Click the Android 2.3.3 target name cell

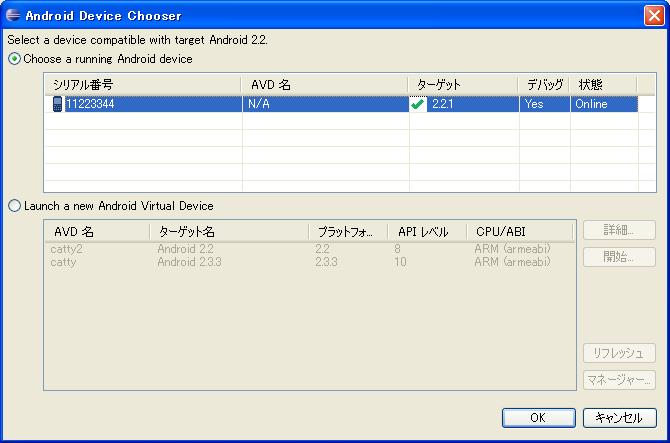point(189,262)
